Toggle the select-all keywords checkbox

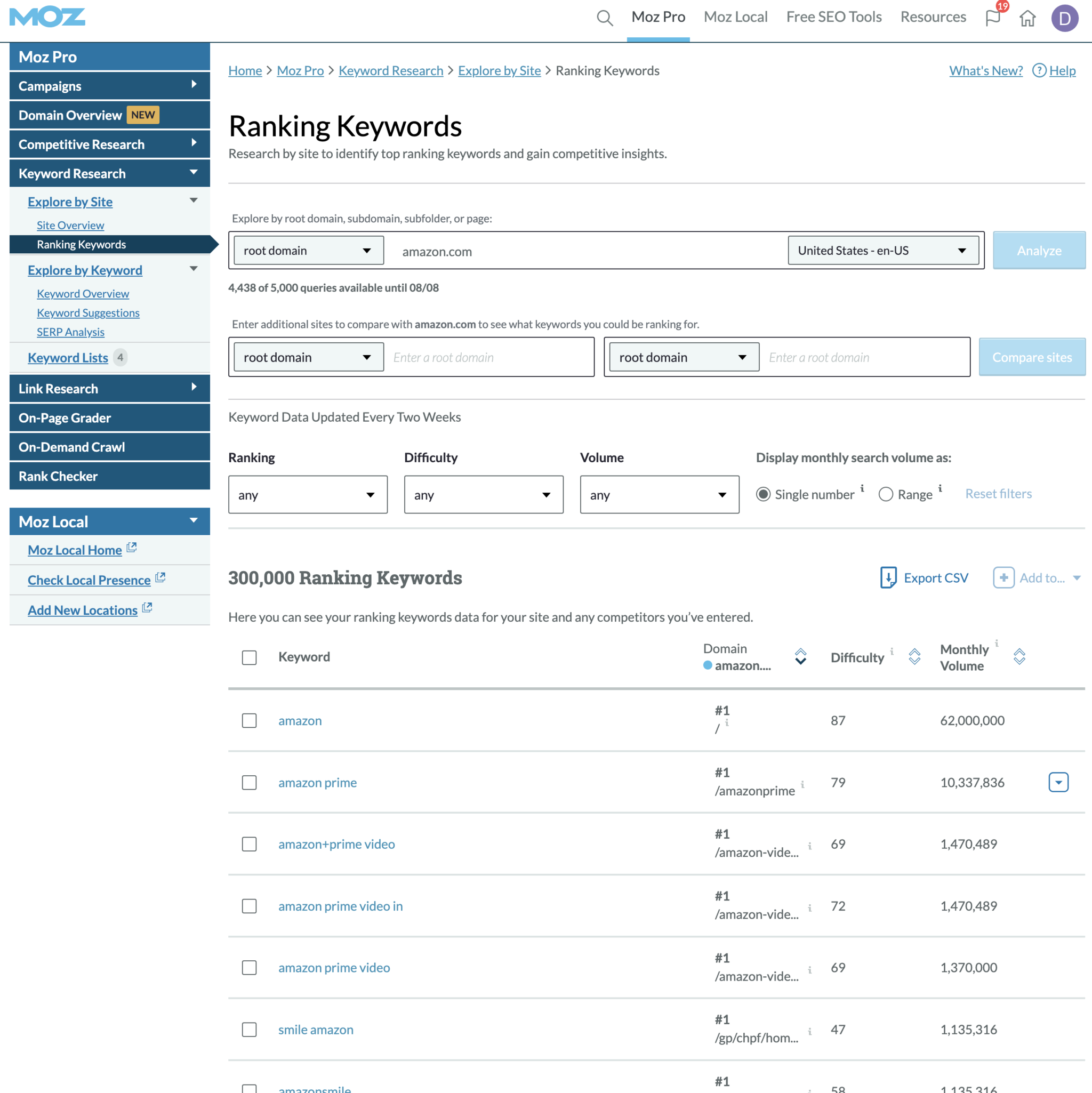point(249,657)
